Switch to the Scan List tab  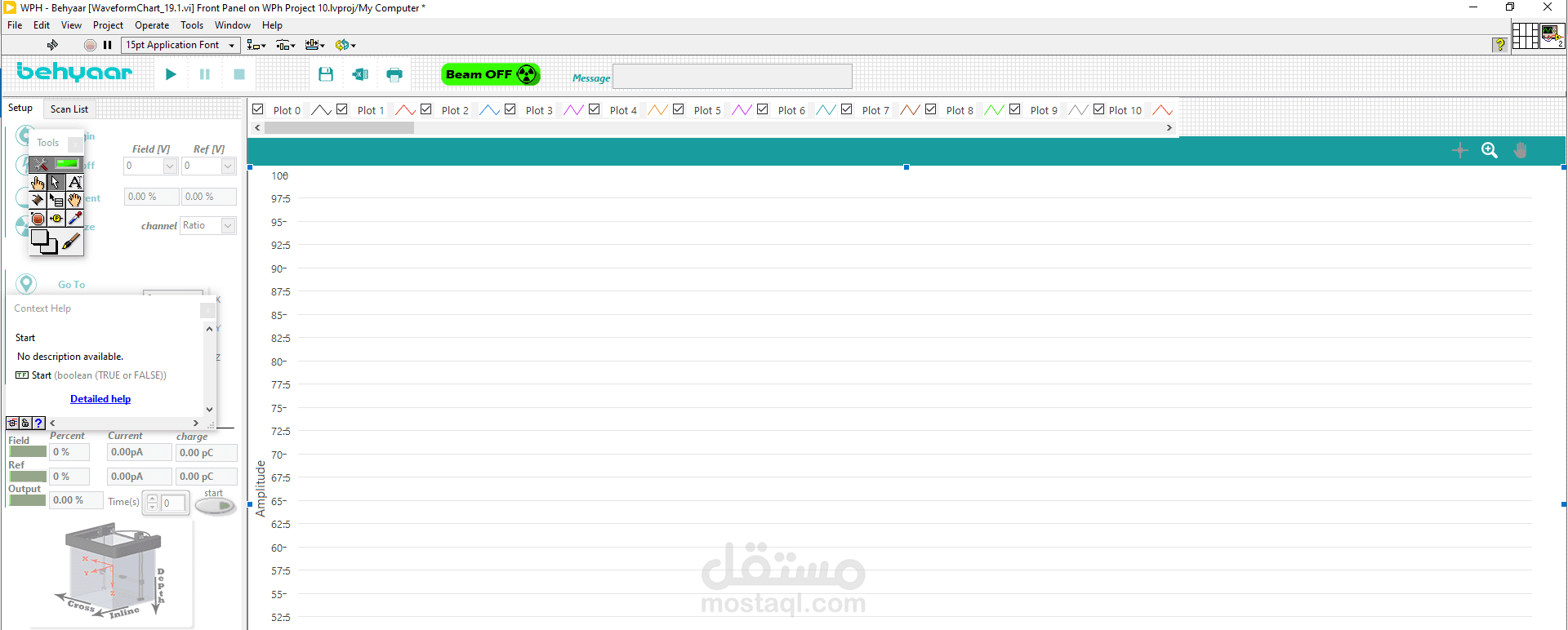click(69, 109)
